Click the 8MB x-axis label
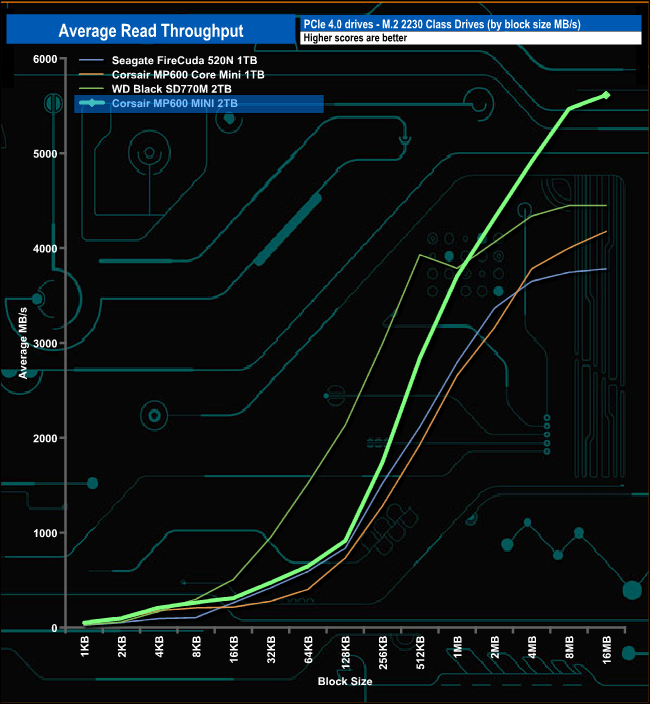The image size is (650, 704). coord(569,647)
